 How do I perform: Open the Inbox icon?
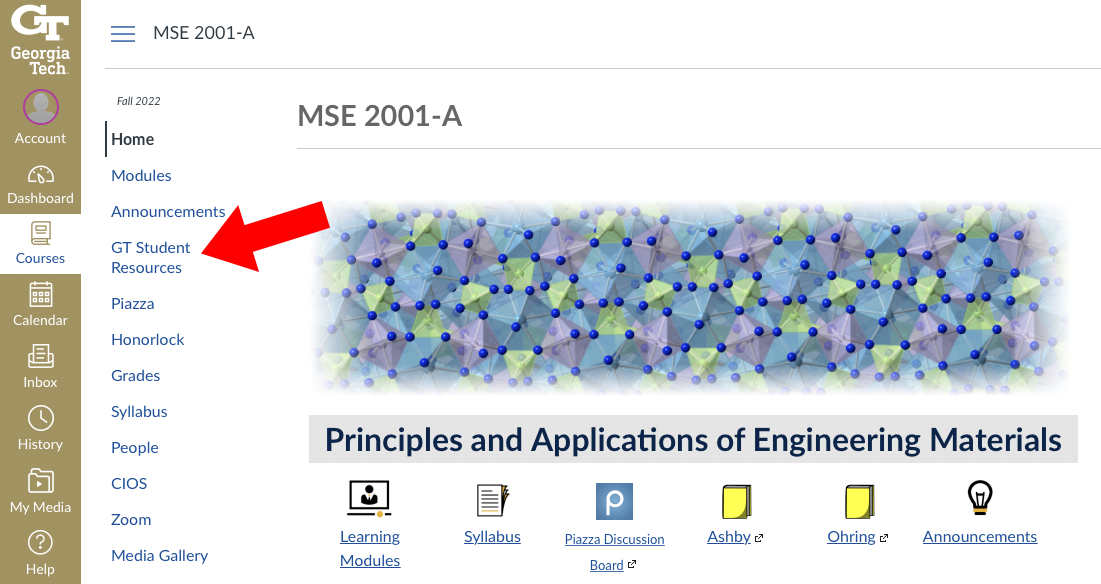tap(40, 356)
